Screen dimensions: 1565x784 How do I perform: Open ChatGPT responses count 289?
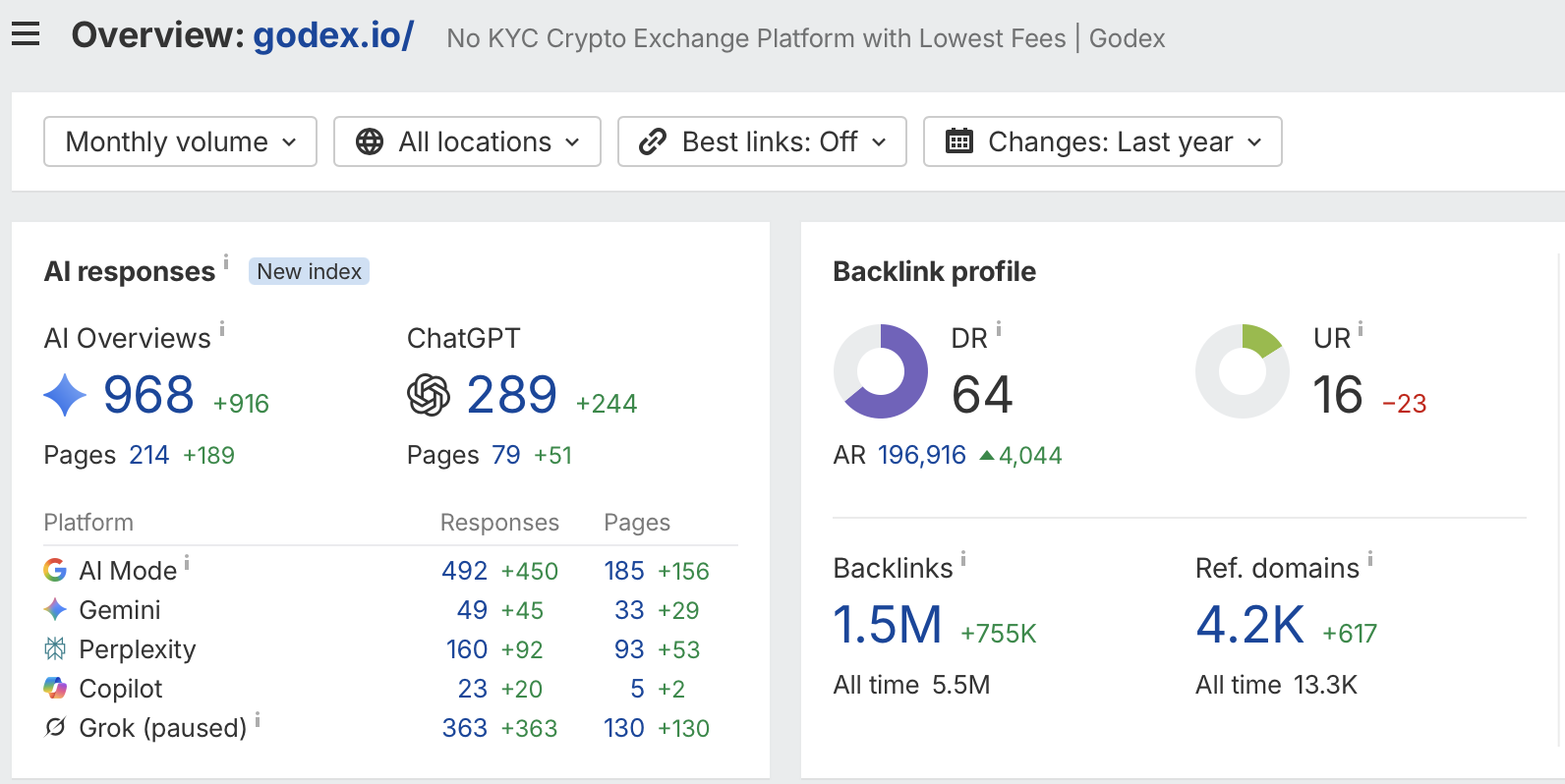pos(512,395)
